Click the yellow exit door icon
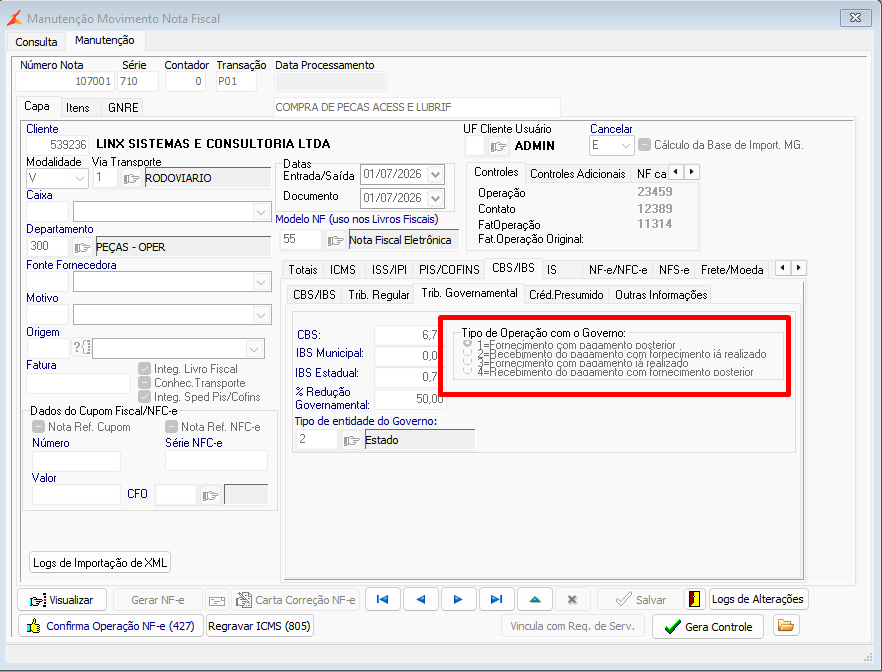The width and height of the screenshot is (882, 672). click(x=695, y=599)
